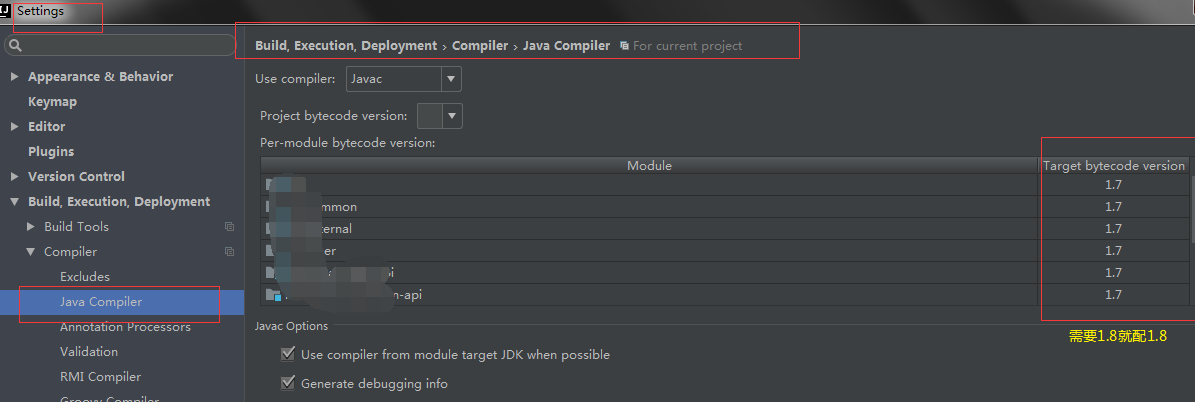Click the settings search input field

tap(125, 45)
